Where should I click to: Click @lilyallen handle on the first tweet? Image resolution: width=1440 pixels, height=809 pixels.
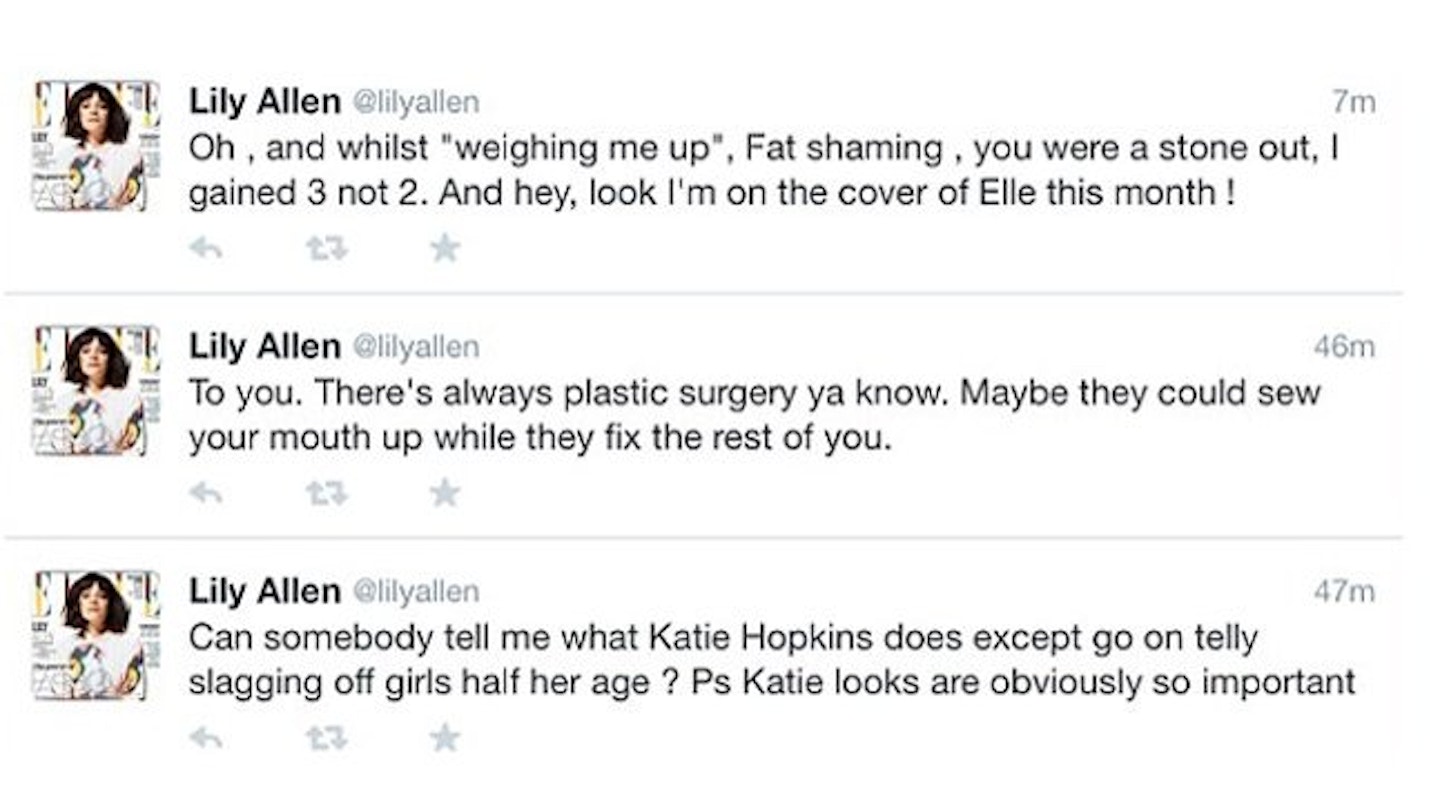pyautogui.click(x=414, y=102)
